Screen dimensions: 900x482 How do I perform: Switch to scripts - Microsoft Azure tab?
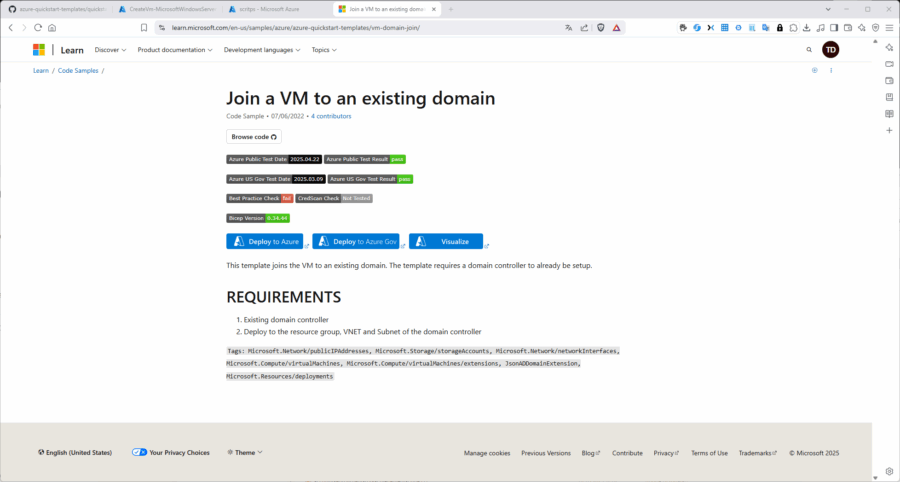pos(277,9)
